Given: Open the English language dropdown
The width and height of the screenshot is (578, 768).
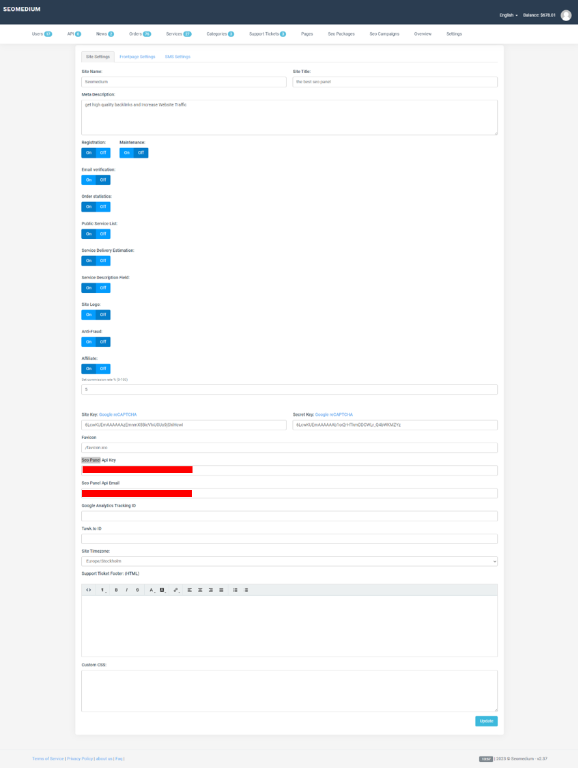Looking at the screenshot, I should 508,15.
